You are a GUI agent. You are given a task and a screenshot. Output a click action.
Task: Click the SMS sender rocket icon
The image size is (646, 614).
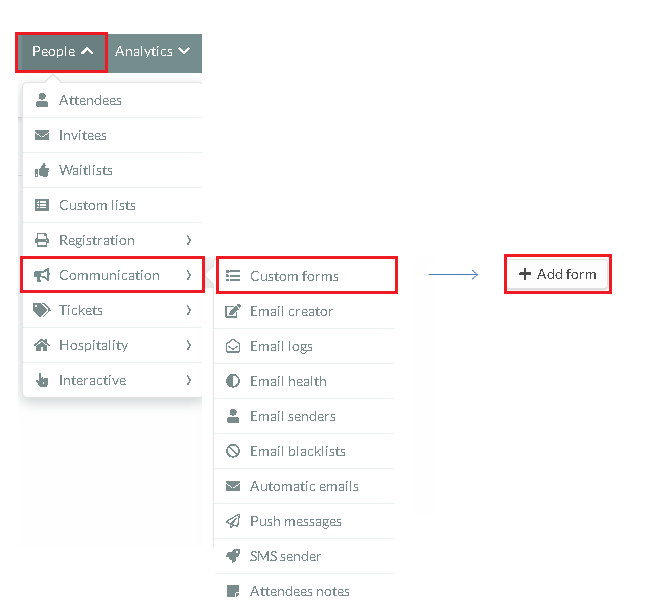[x=233, y=556]
